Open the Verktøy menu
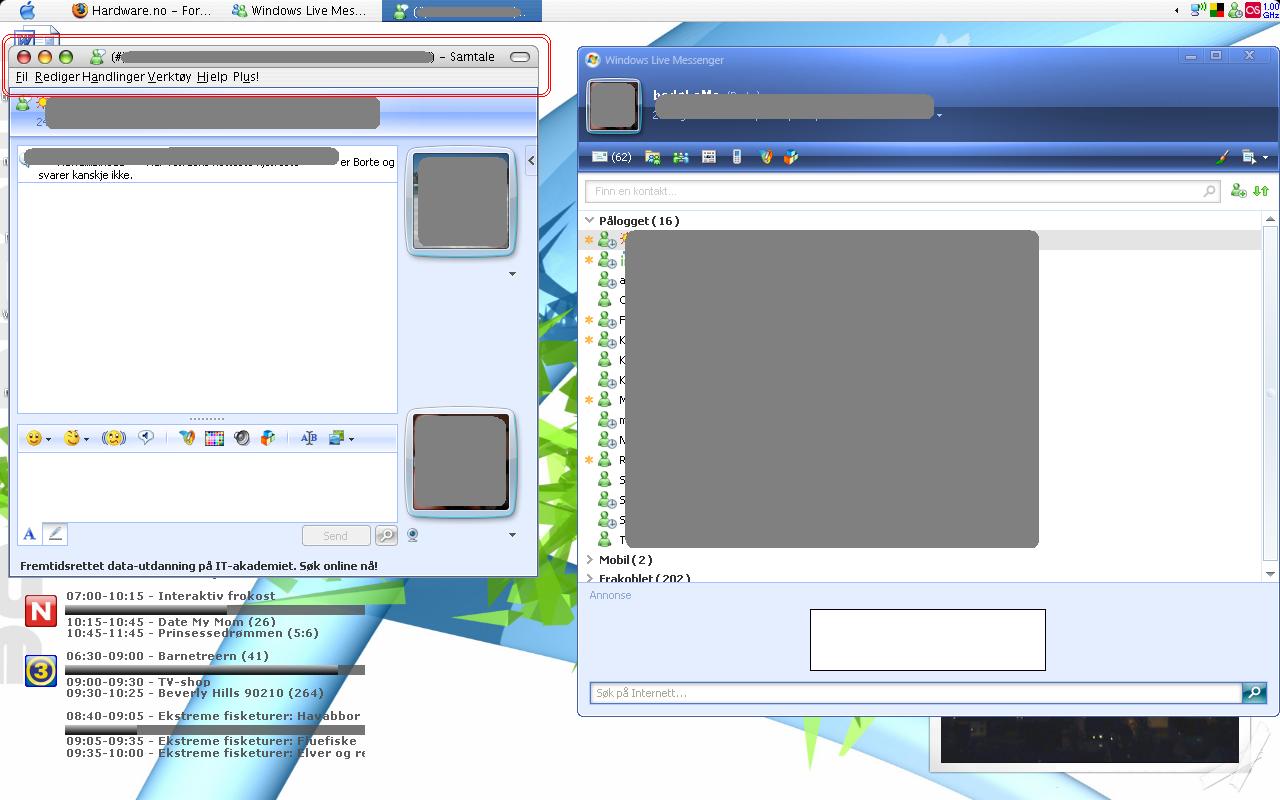 pyautogui.click(x=169, y=77)
